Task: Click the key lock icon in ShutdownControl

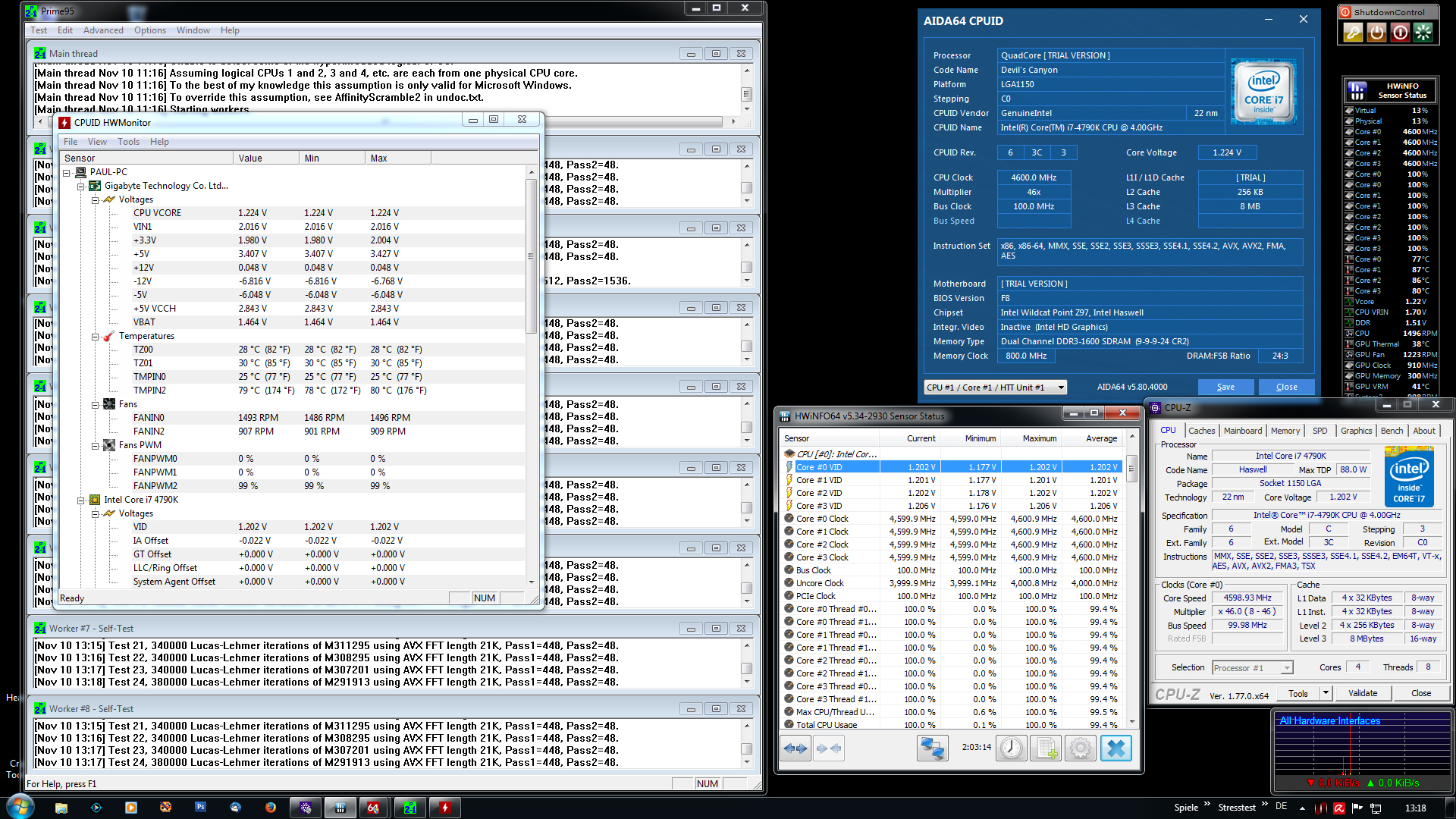Action: coord(1353,33)
